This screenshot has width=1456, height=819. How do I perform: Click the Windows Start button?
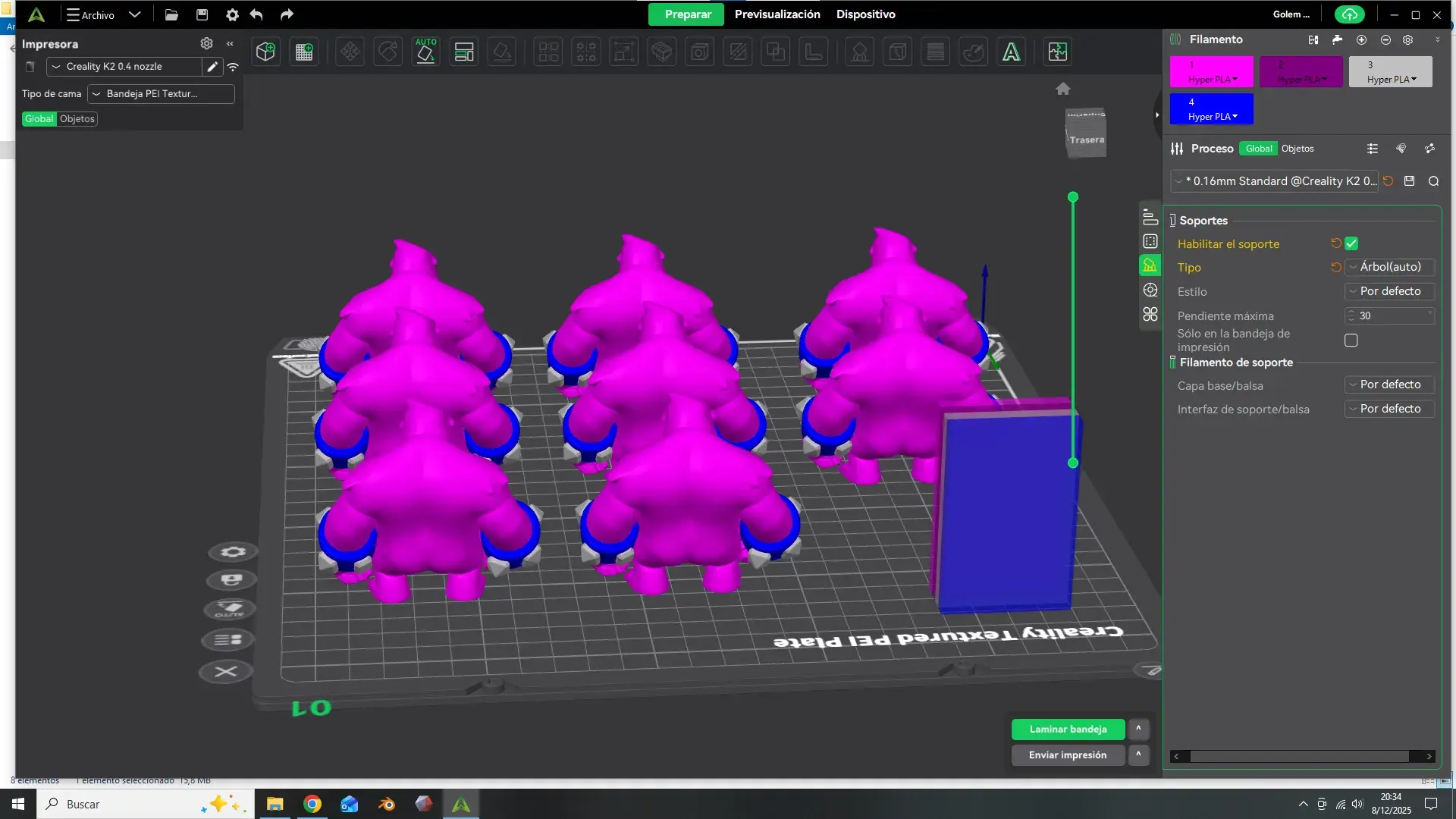[x=18, y=804]
